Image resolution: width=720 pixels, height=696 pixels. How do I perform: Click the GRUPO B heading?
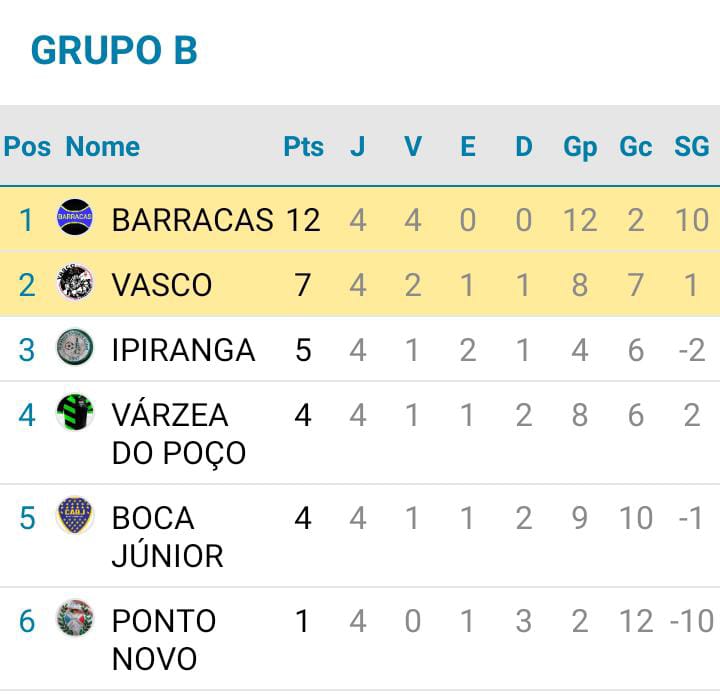point(114,50)
